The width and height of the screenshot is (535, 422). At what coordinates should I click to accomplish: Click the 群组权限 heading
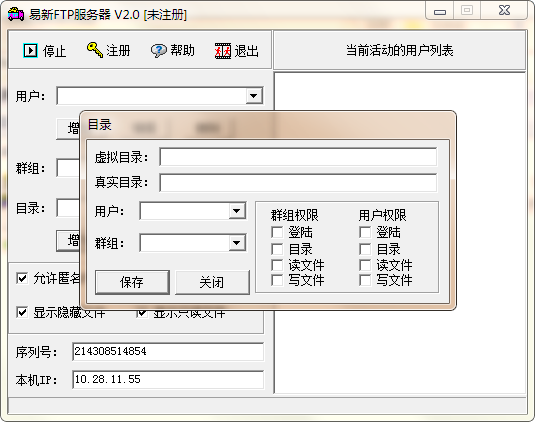click(x=294, y=215)
